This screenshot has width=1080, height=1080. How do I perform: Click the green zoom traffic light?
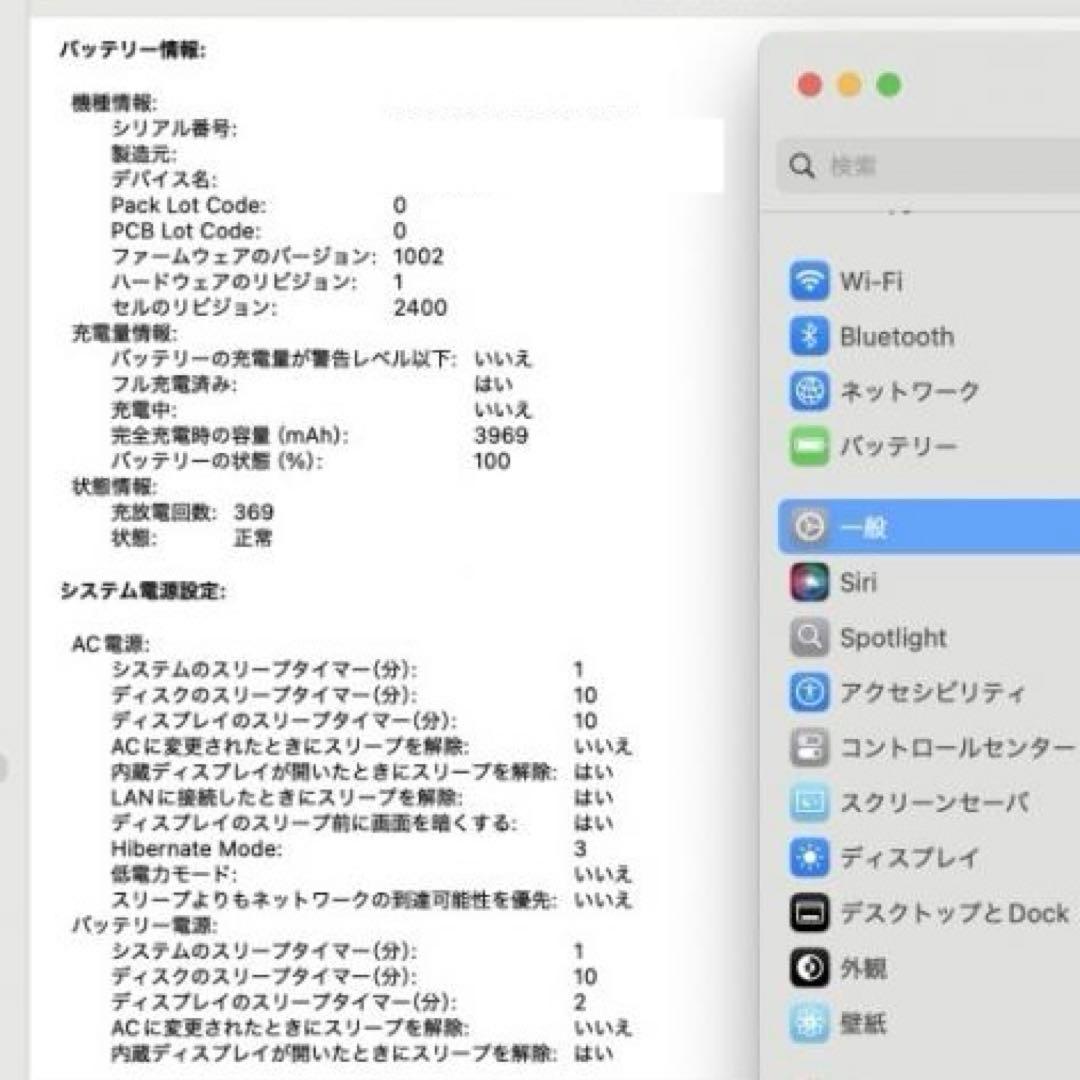point(888,86)
